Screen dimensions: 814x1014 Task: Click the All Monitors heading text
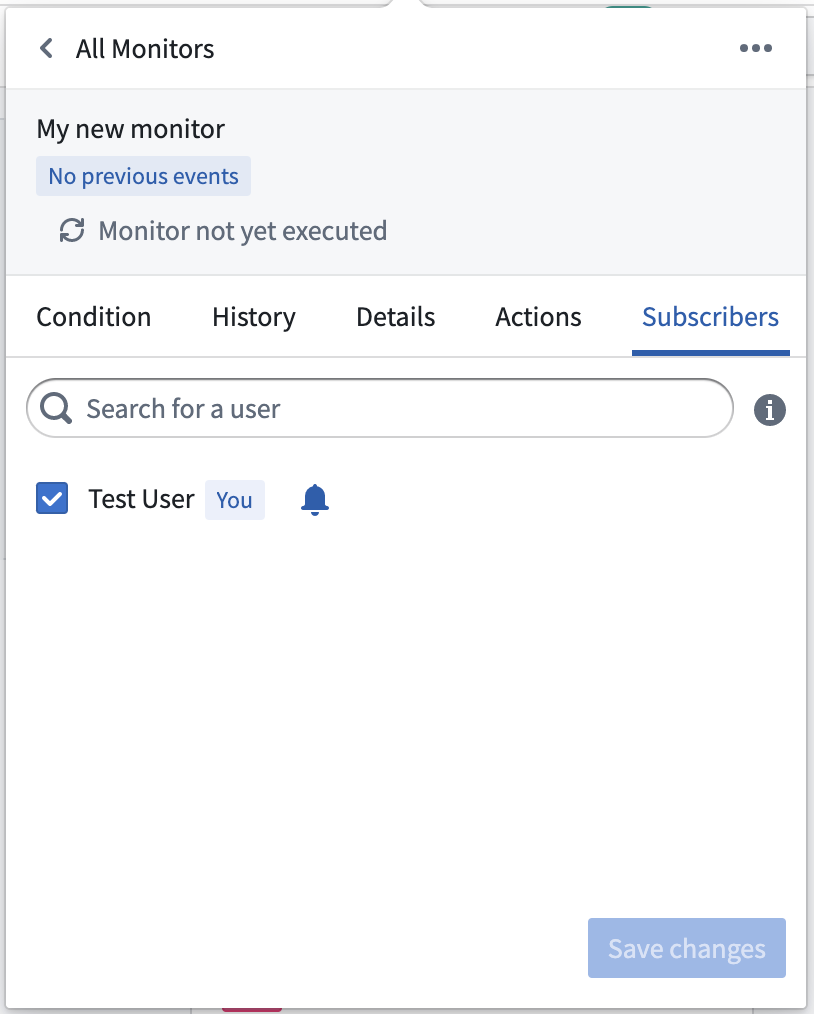[145, 49]
